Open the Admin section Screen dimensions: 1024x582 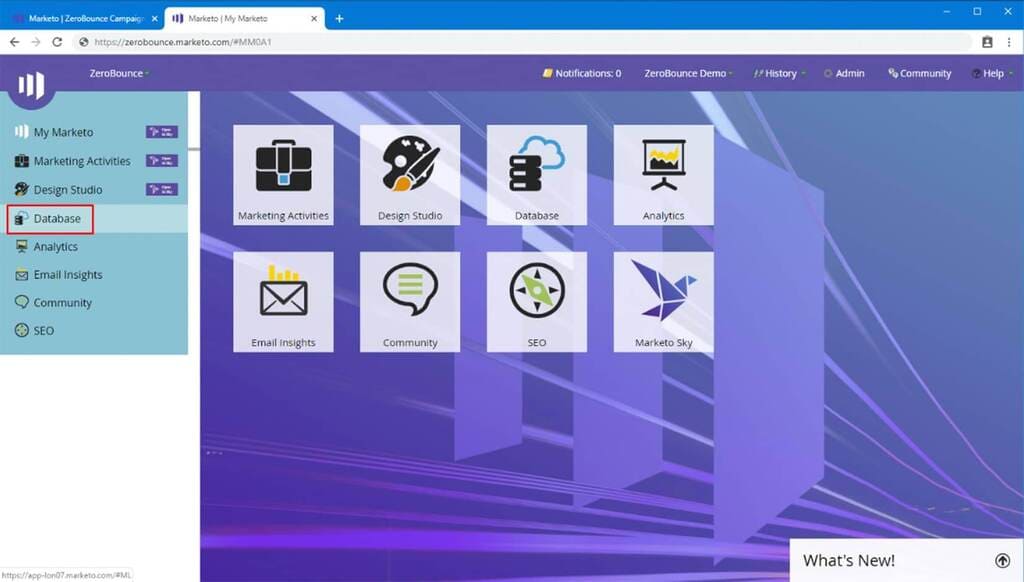[x=844, y=73]
